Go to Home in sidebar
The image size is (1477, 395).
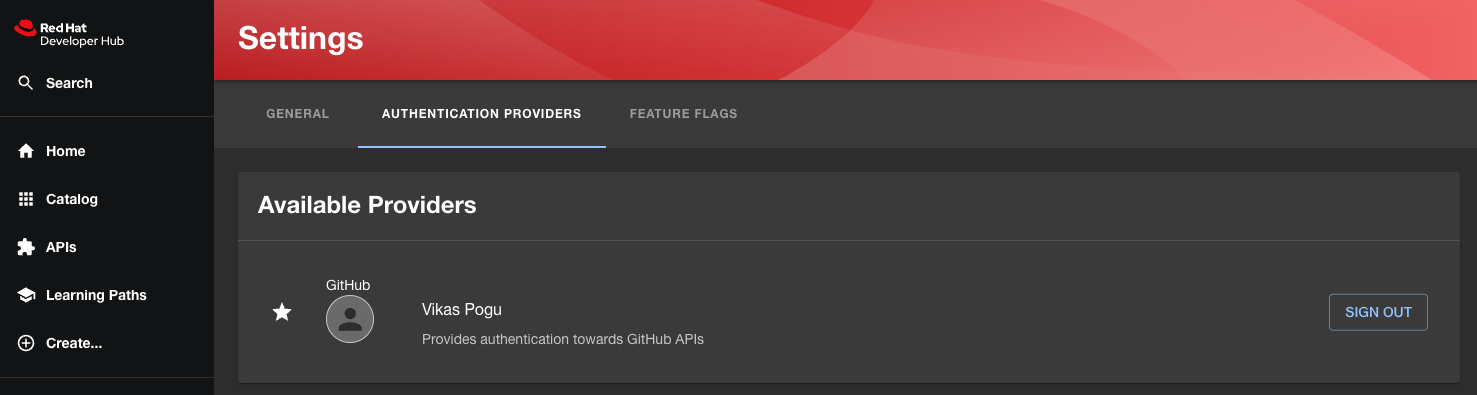[107, 151]
